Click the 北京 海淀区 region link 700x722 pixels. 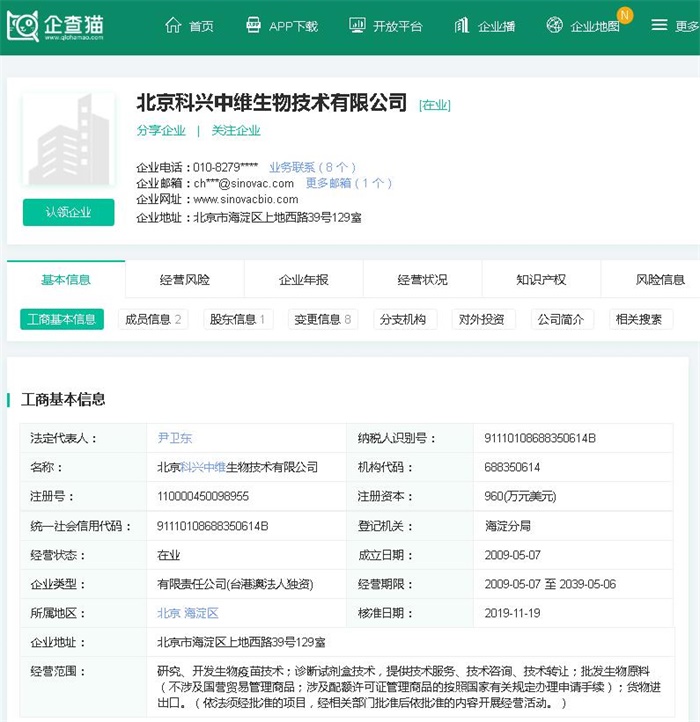coord(188,613)
